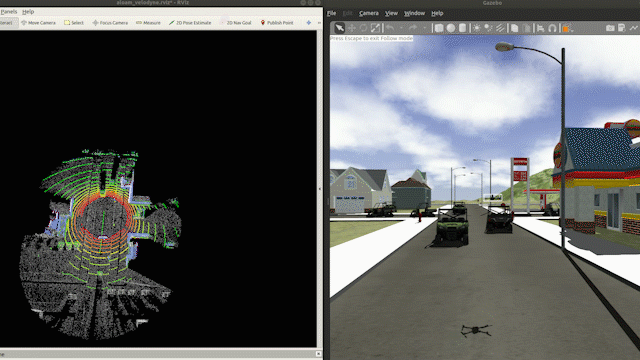This screenshot has height=360, width=640.
Task: Take a Gazebo screenshot with camera icon
Action: (610, 28)
